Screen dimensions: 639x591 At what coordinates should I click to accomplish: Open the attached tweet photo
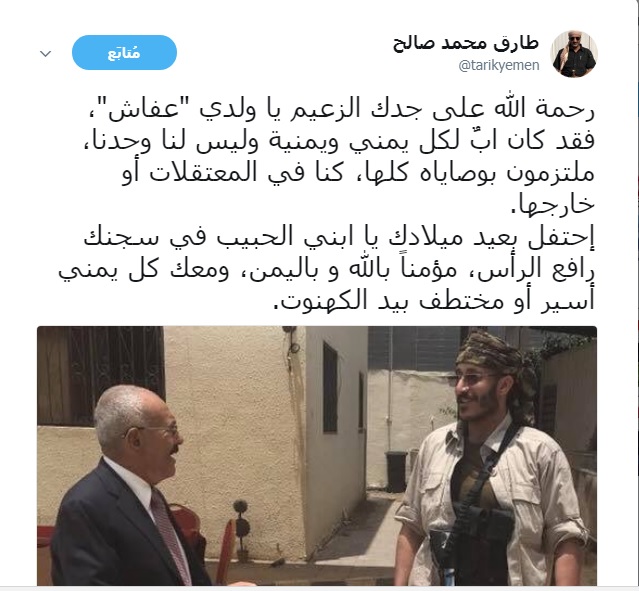(317, 456)
